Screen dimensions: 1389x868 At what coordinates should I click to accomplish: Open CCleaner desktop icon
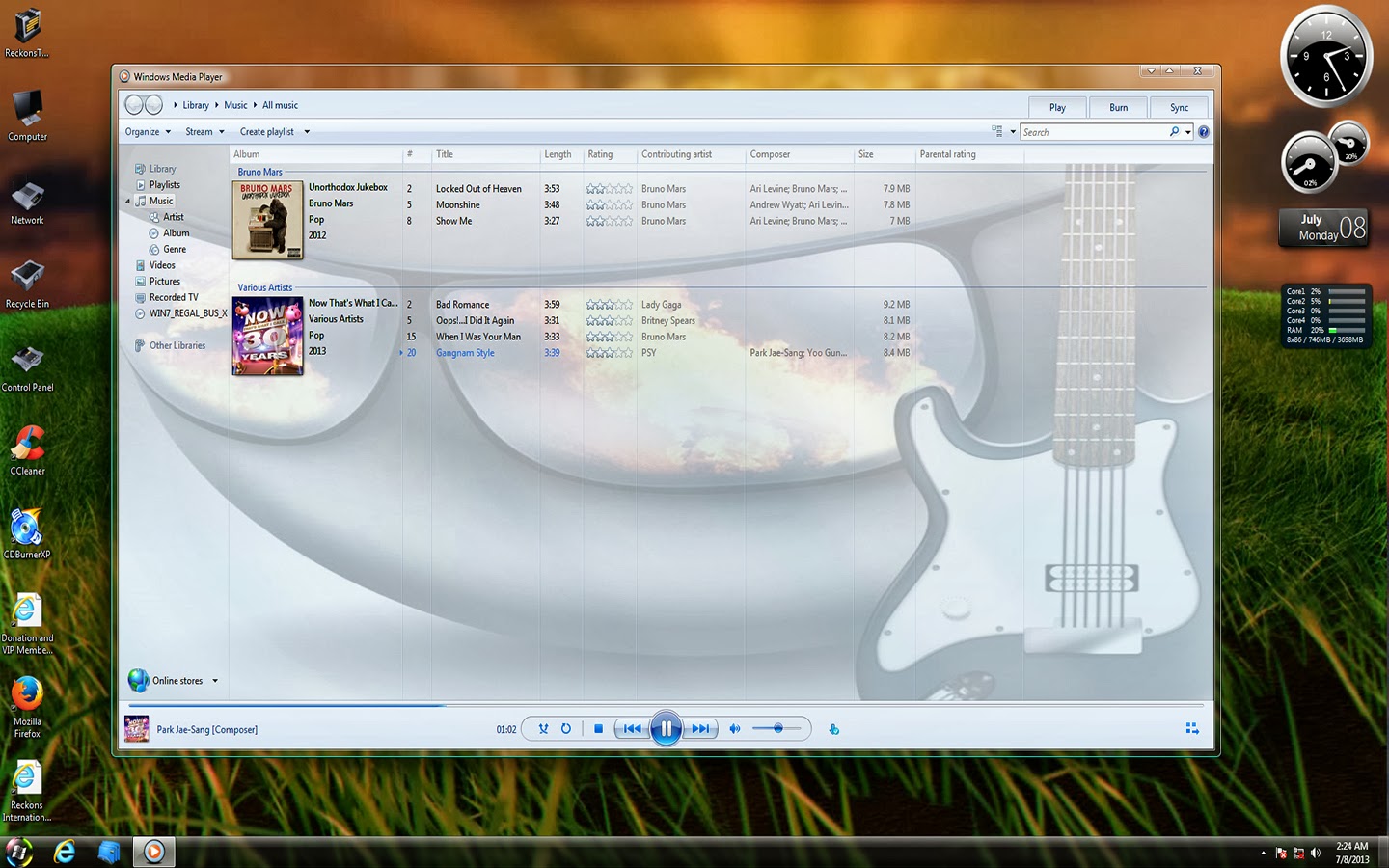coord(27,450)
